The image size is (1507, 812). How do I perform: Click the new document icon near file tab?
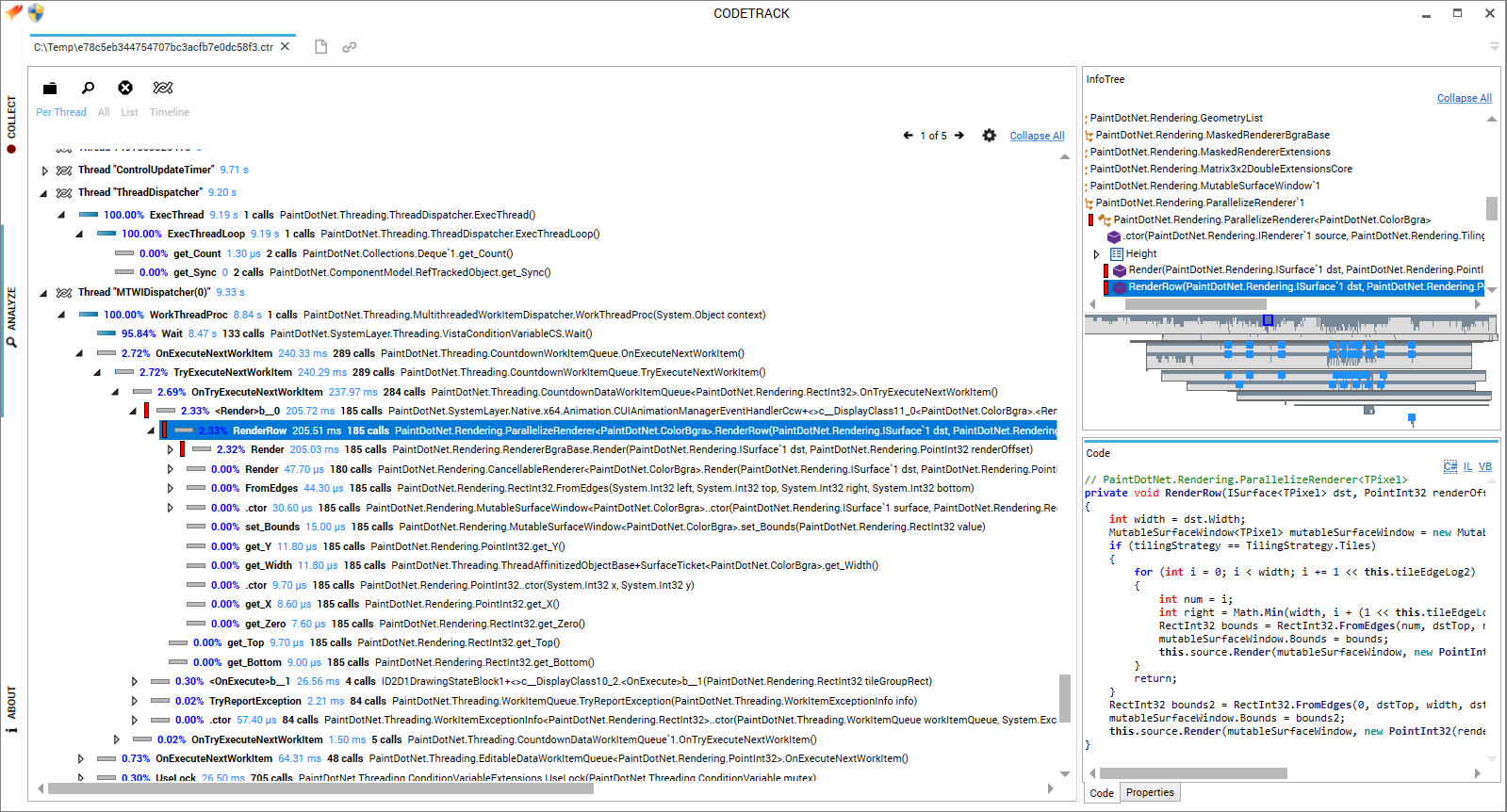[x=320, y=47]
